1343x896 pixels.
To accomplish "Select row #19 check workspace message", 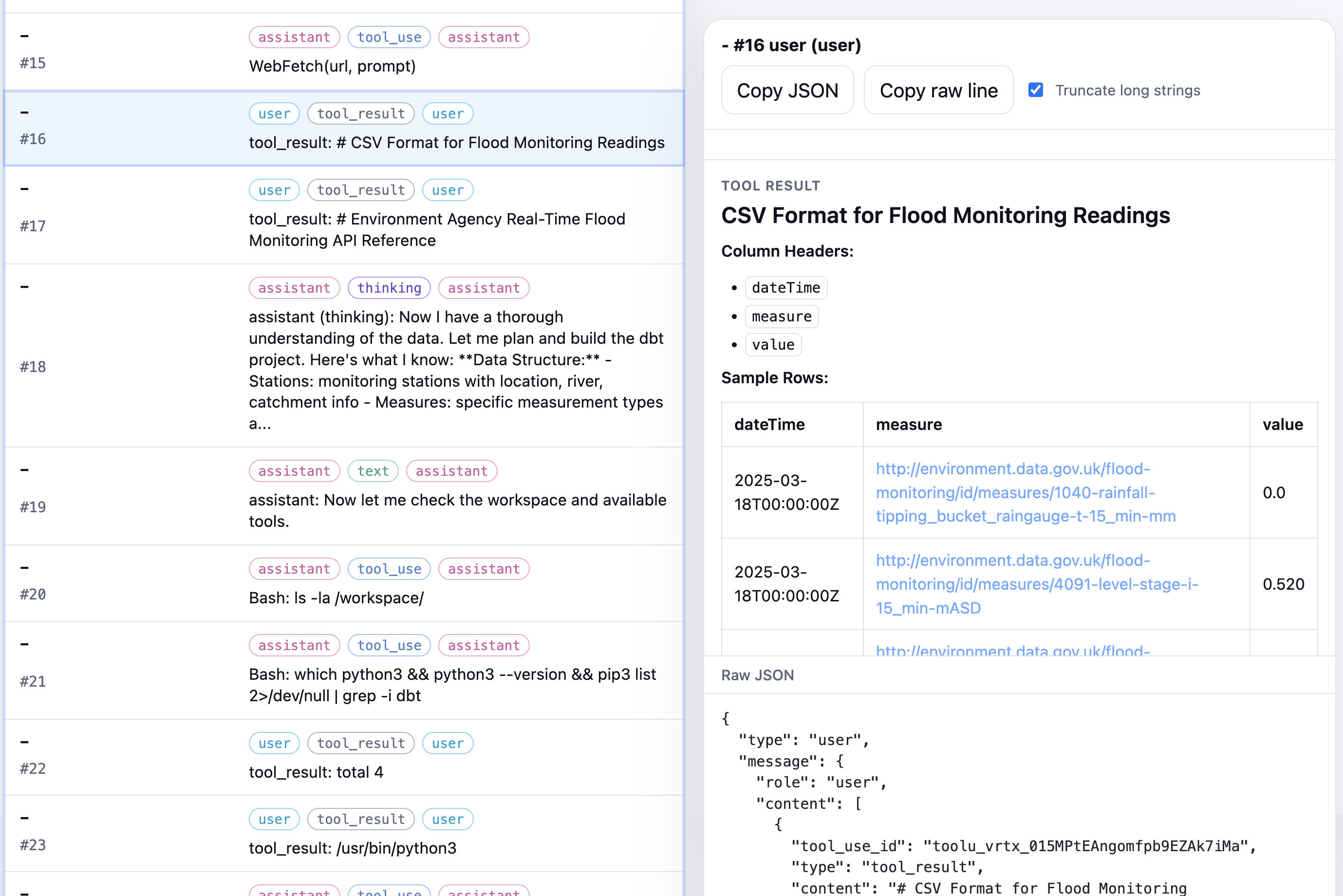I will coord(457,510).
